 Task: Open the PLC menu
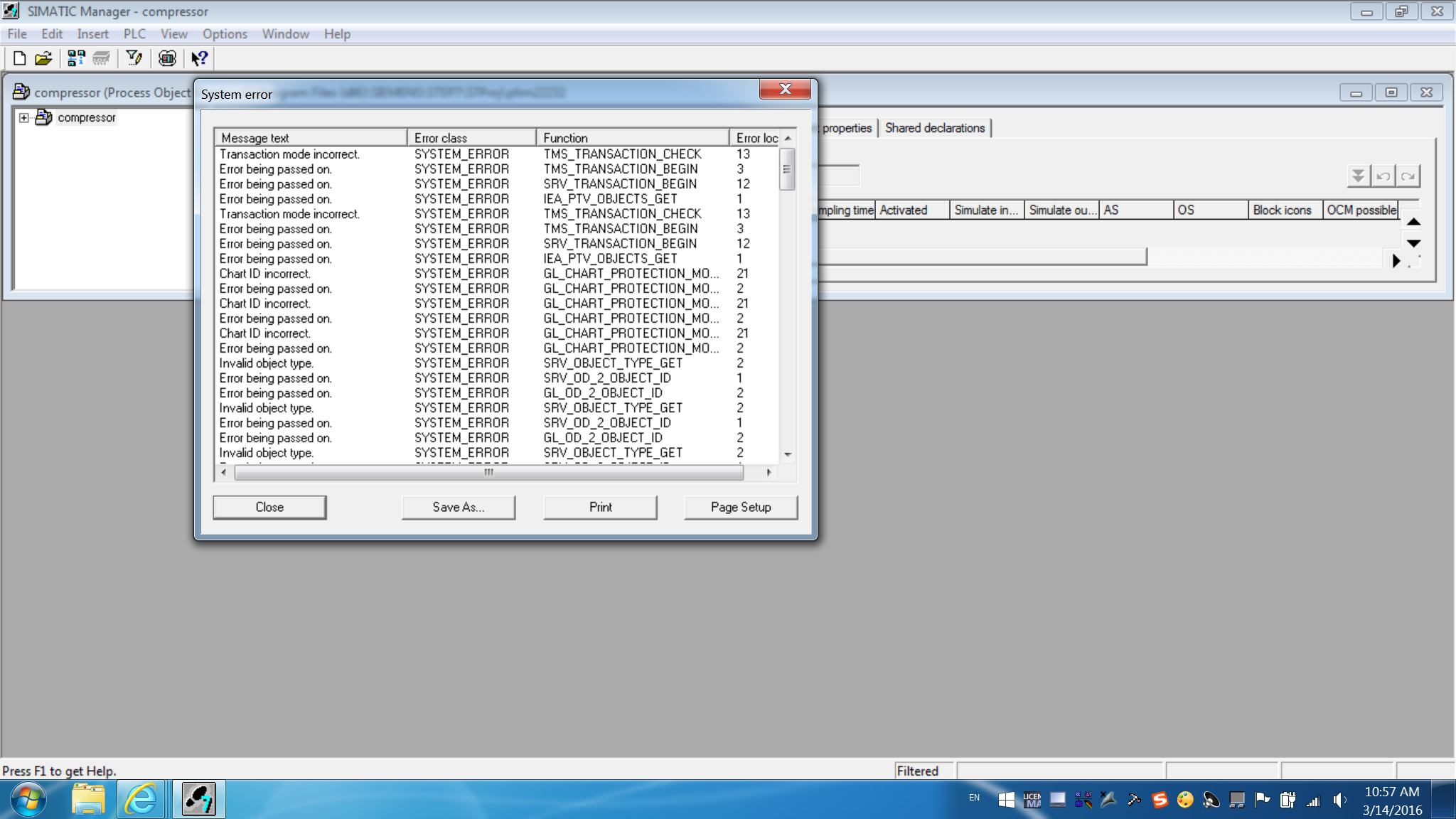(134, 34)
